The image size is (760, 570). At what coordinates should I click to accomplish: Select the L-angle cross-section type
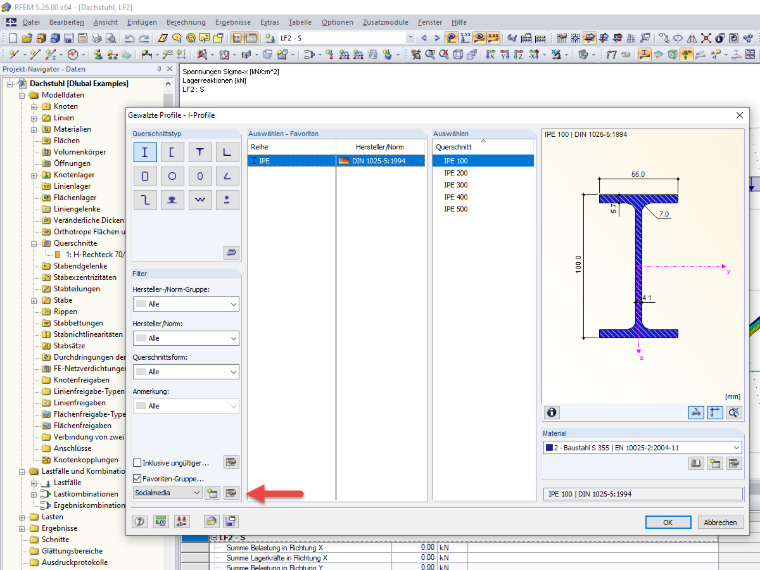coord(227,152)
